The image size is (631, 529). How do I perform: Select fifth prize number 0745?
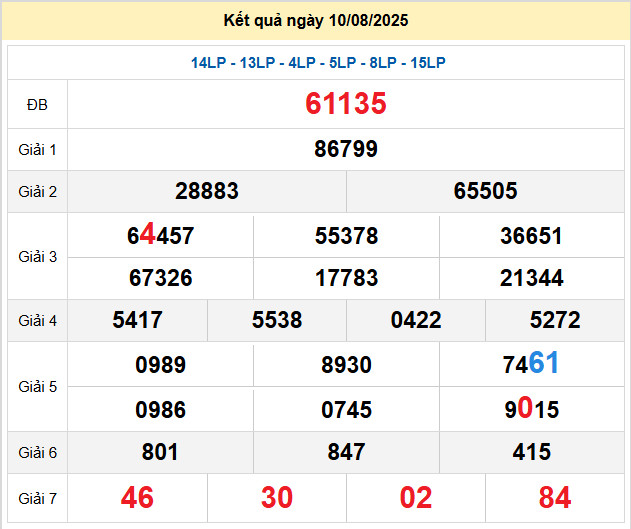click(346, 410)
